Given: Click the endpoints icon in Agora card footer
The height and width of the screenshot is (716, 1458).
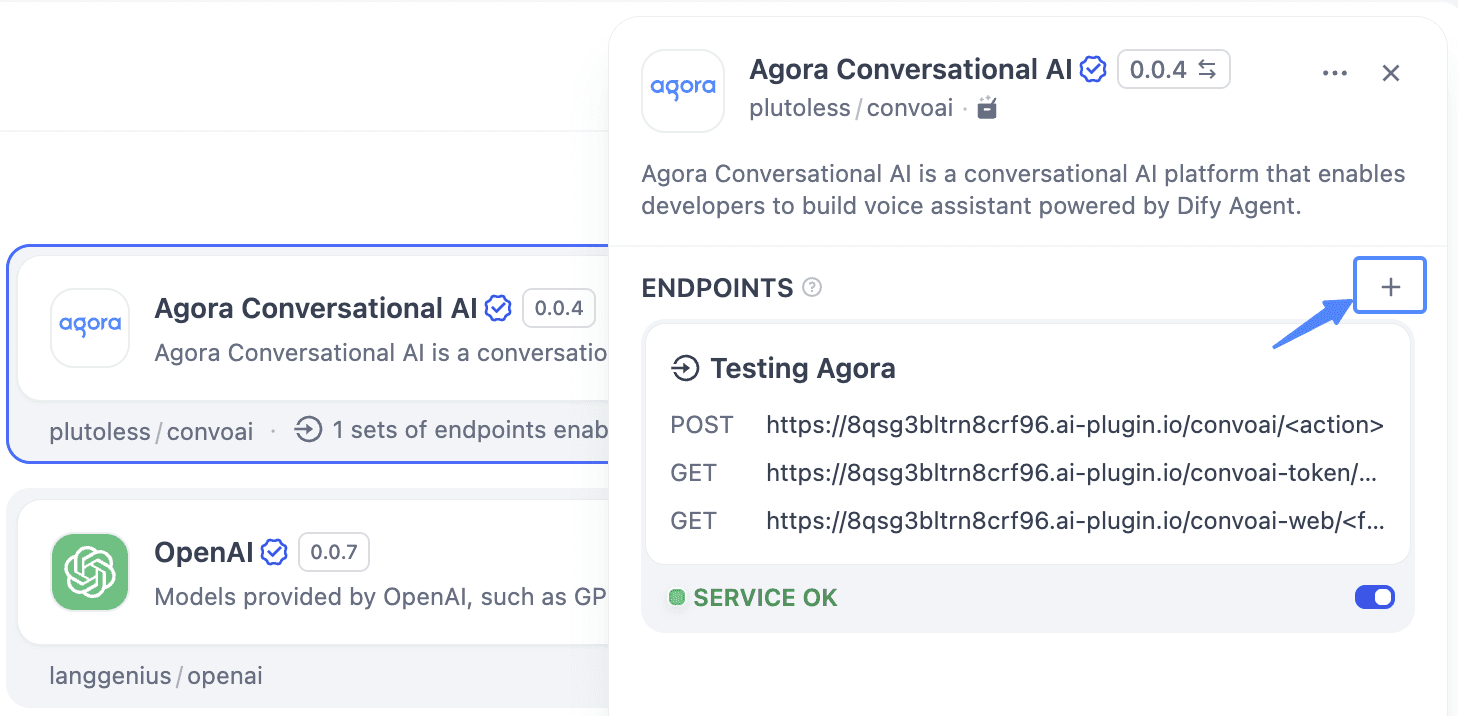Looking at the screenshot, I should click(x=308, y=431).
